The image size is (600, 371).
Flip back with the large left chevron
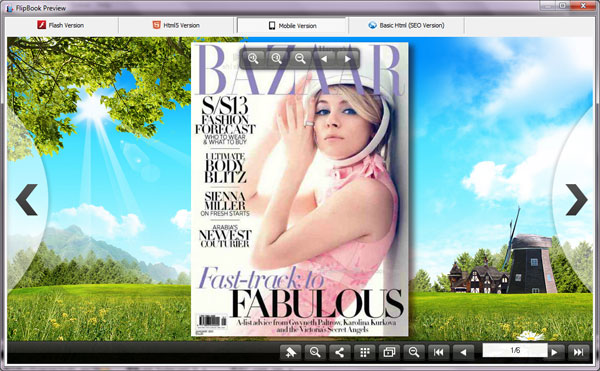click(x=27, y=199)
